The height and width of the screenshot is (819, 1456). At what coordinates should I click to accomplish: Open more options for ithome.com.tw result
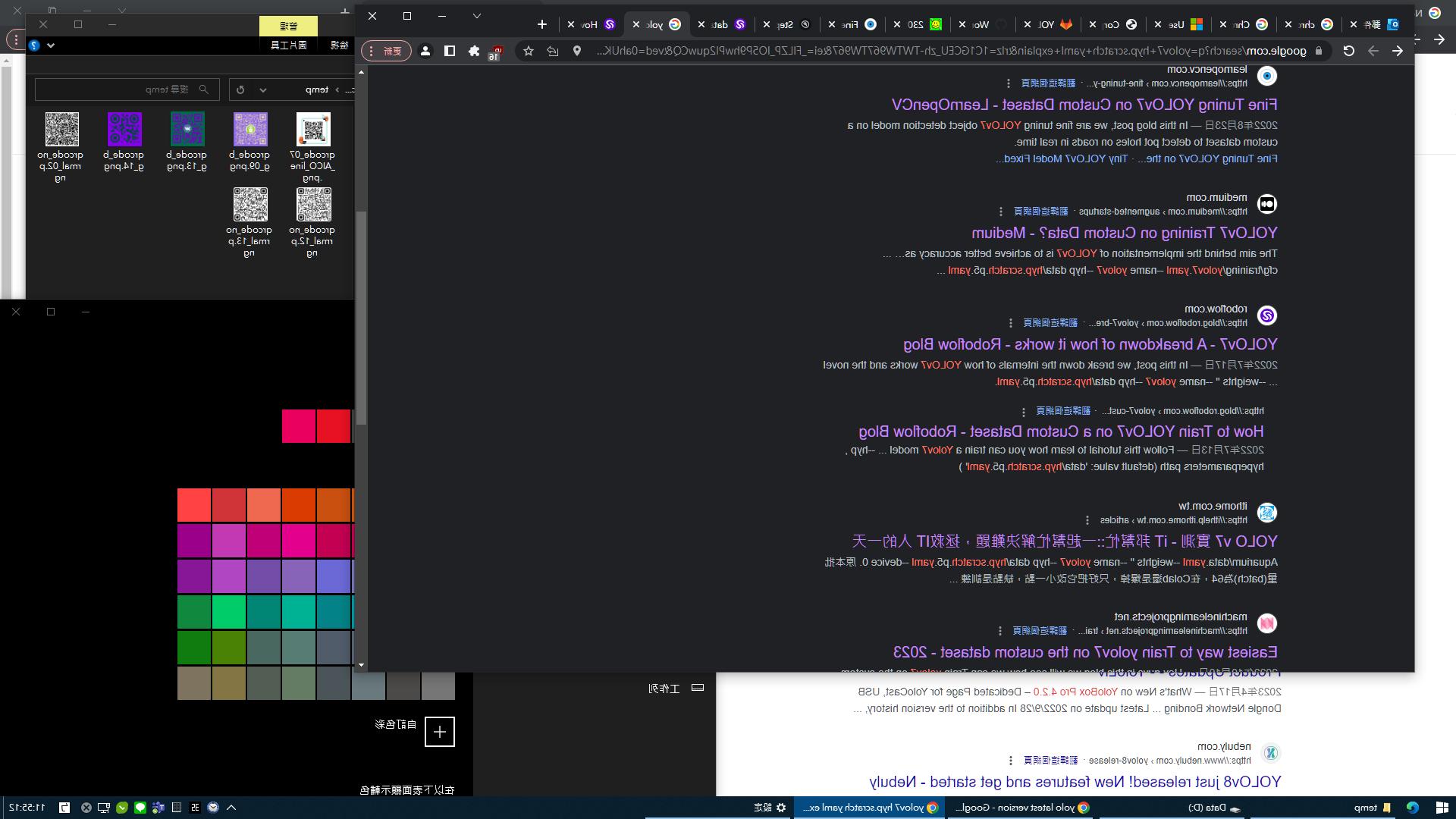point(1087,520)
